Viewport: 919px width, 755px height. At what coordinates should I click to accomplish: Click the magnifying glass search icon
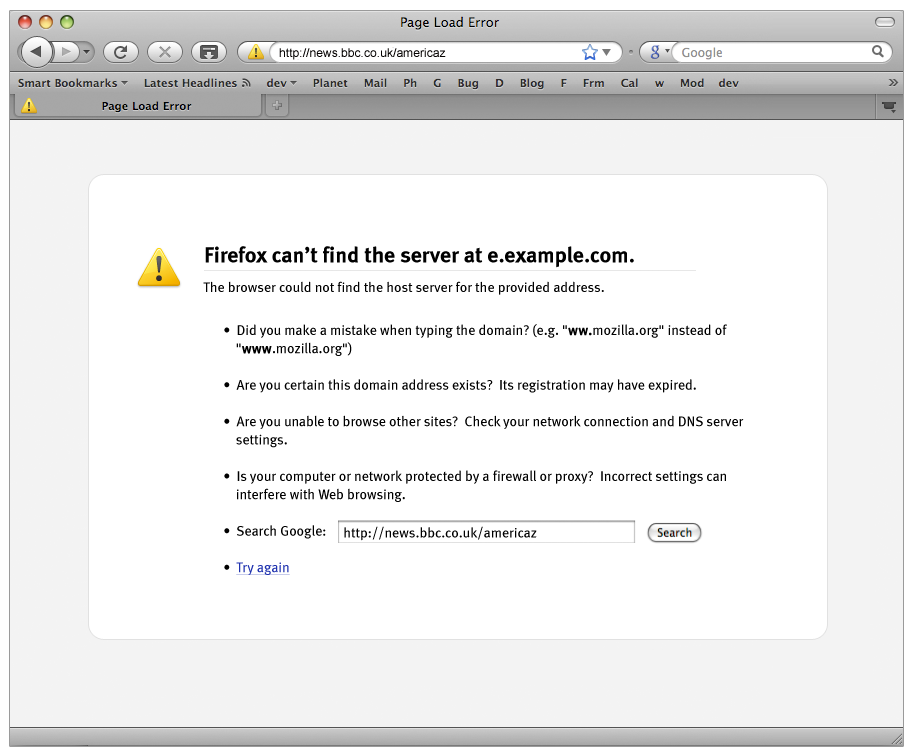point(877,52)
